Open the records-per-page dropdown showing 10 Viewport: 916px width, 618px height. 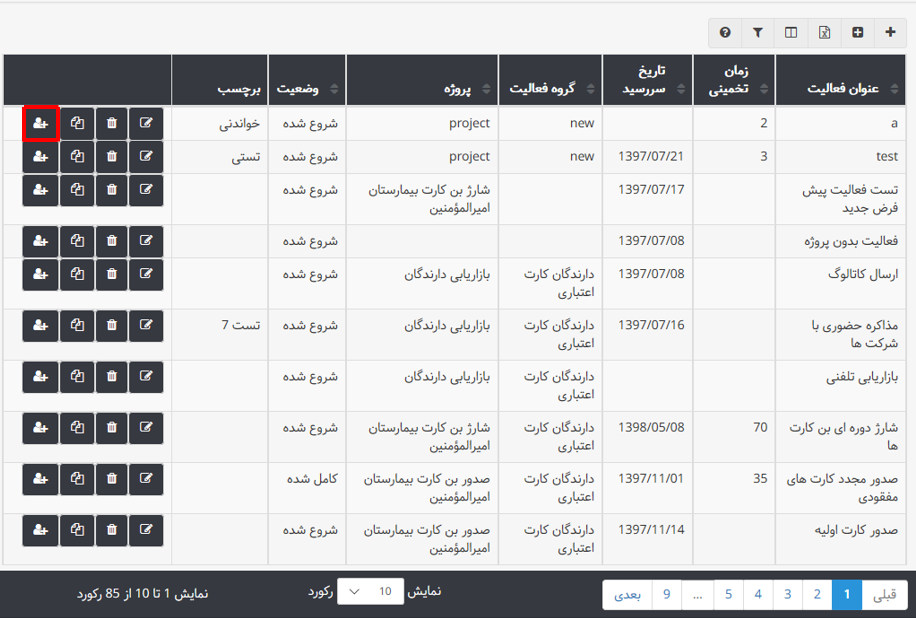click(x=370, y=592)
